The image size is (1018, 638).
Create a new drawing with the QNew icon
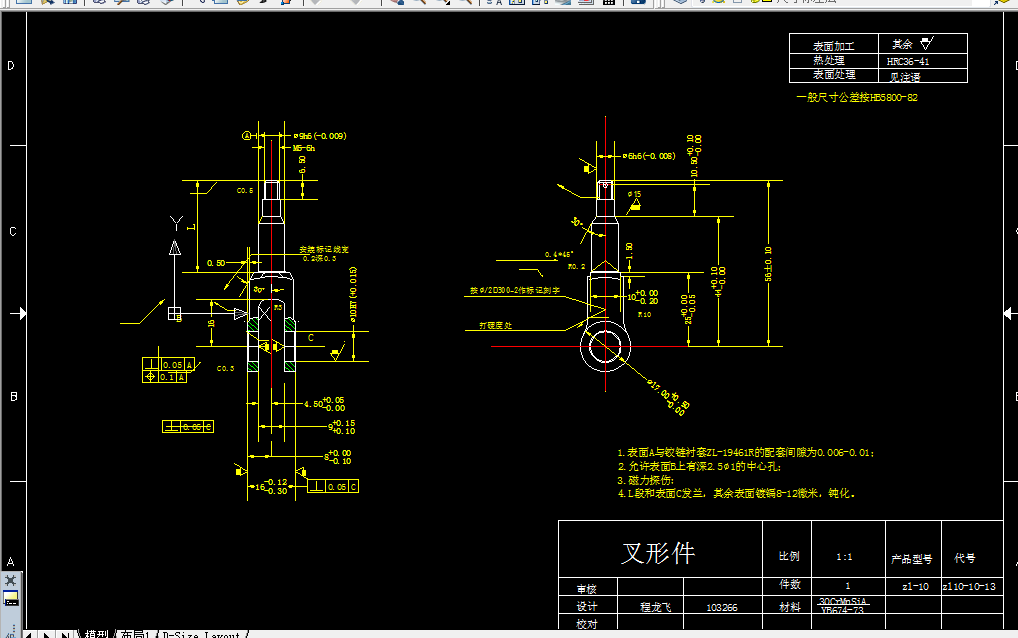(x=22, y=5)
